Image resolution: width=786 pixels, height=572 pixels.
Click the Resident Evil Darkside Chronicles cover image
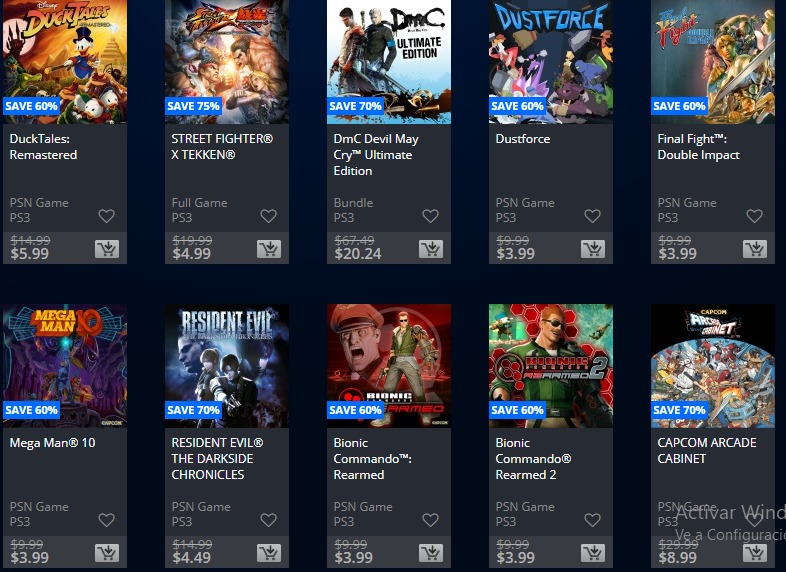[x=227, y=366]
